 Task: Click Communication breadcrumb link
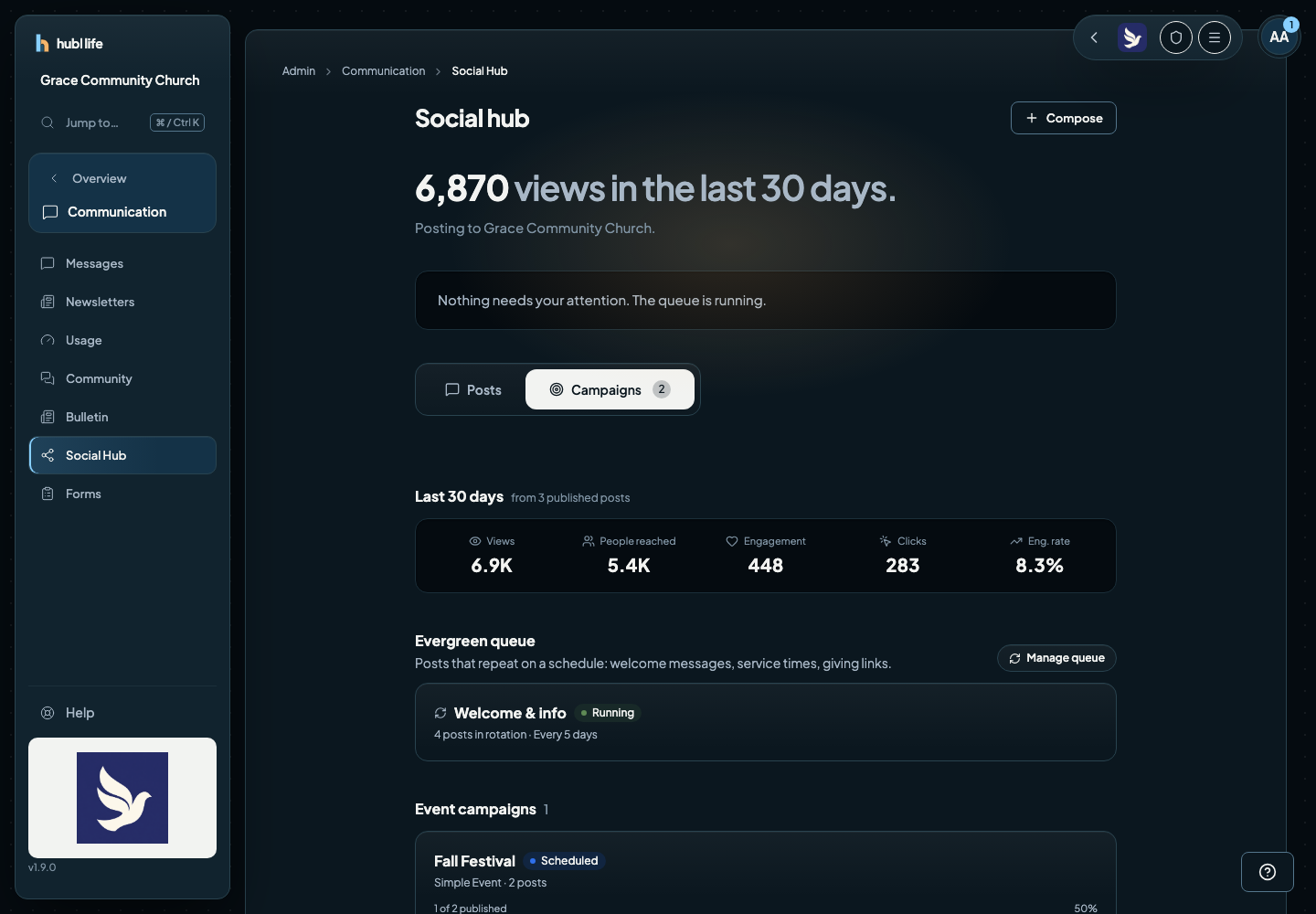click(x=384, y=71)
